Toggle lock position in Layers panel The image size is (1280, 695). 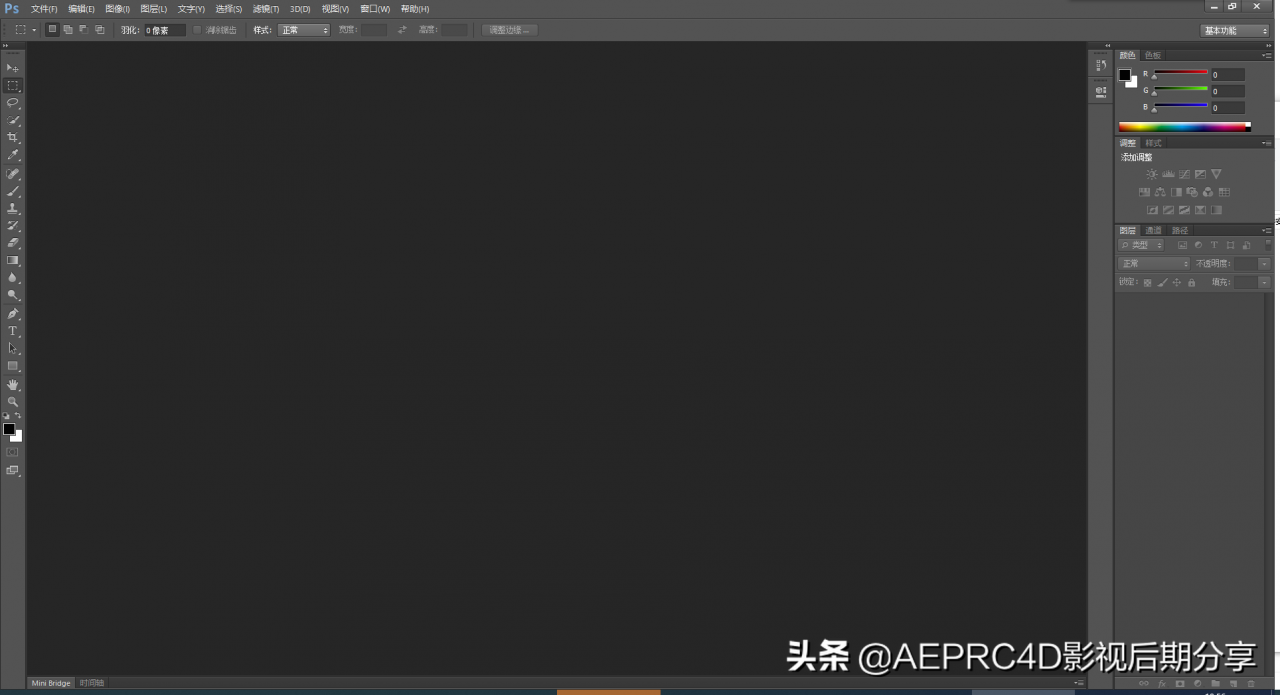pyautogui.click(x=1176, y=283)
